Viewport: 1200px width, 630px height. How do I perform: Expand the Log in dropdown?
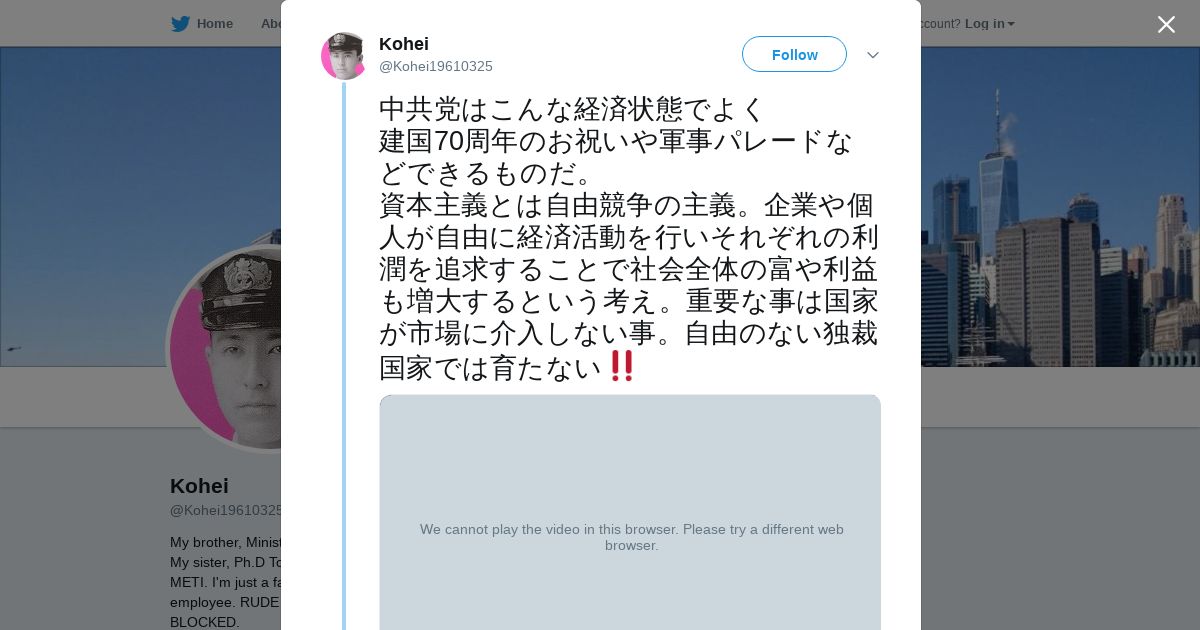(x=989, y=24)
